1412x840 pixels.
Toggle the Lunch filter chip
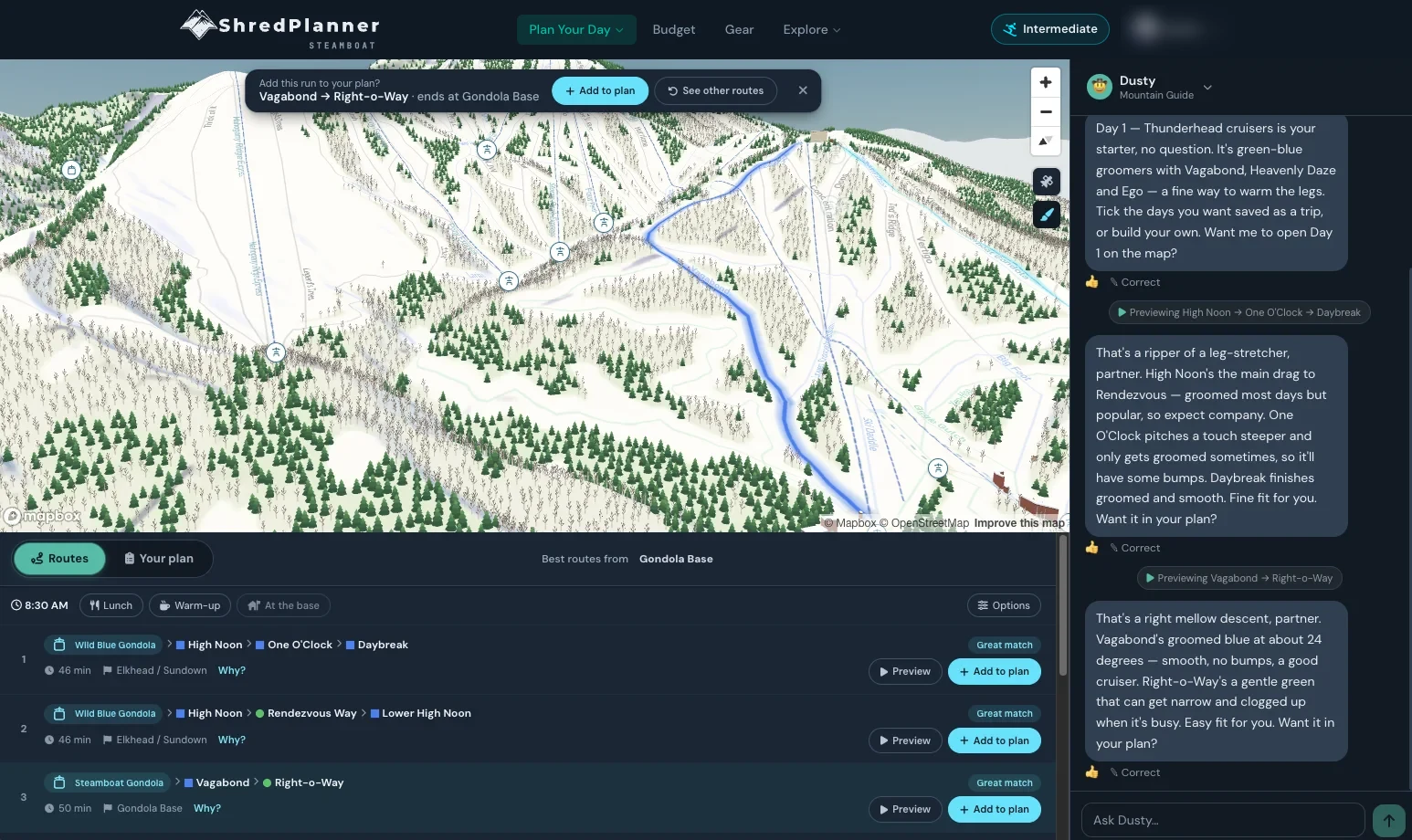(111, 605)
